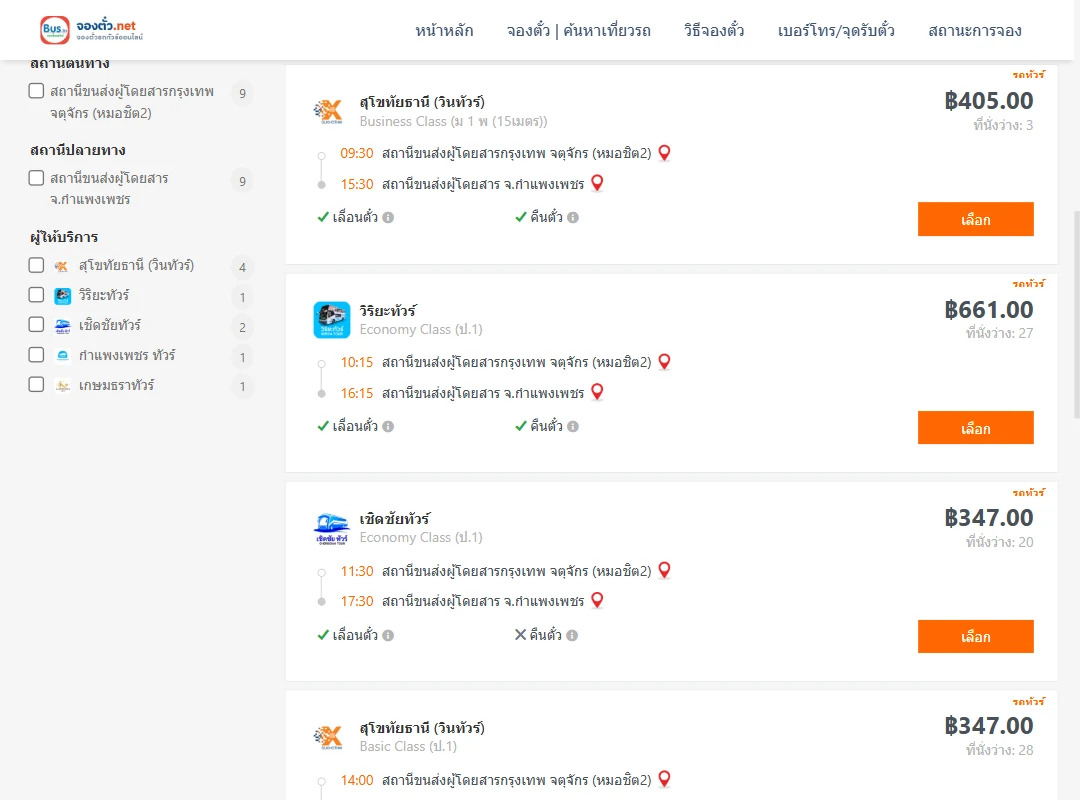Click สุโขทัยธานี logo on Basic Class card

pos(328,737)
